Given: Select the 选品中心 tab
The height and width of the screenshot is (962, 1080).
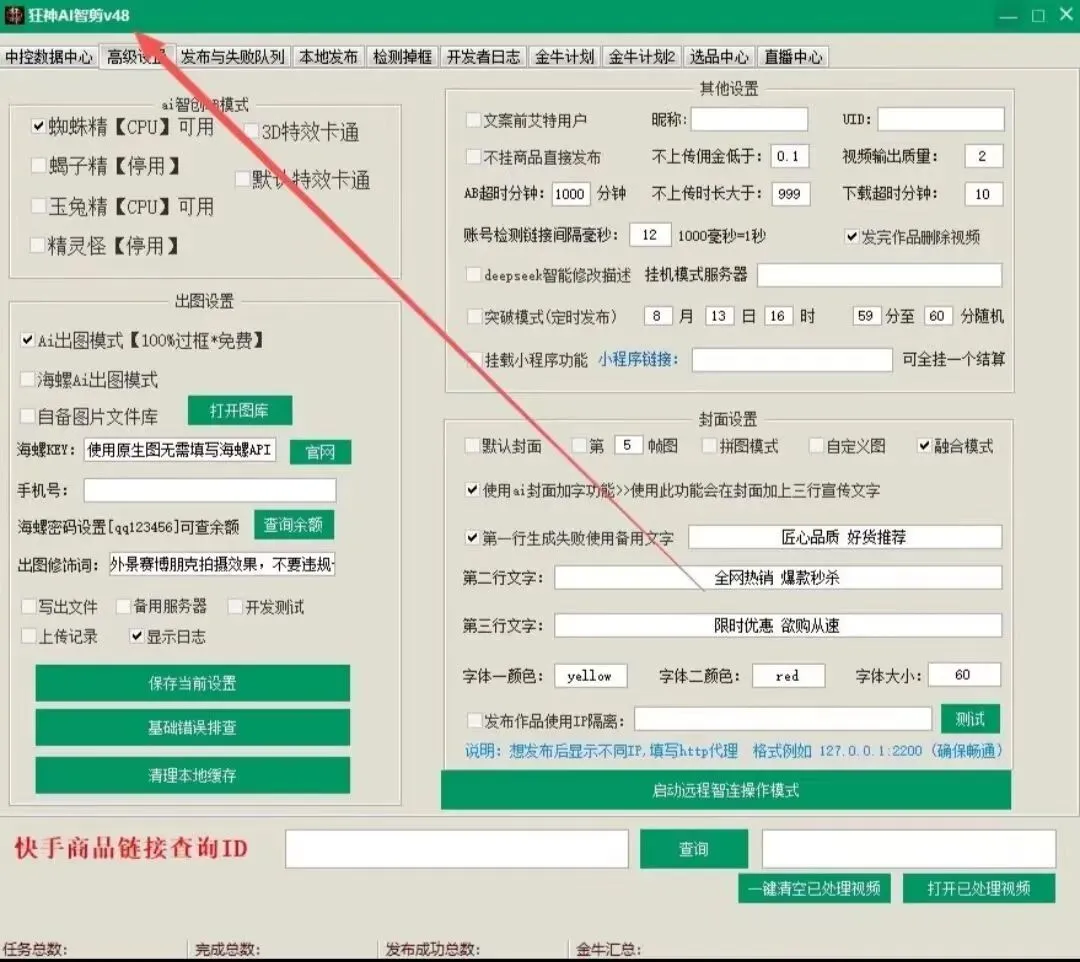Looking at the screenshot, I should pyautogui.click(x=718, y=57).
